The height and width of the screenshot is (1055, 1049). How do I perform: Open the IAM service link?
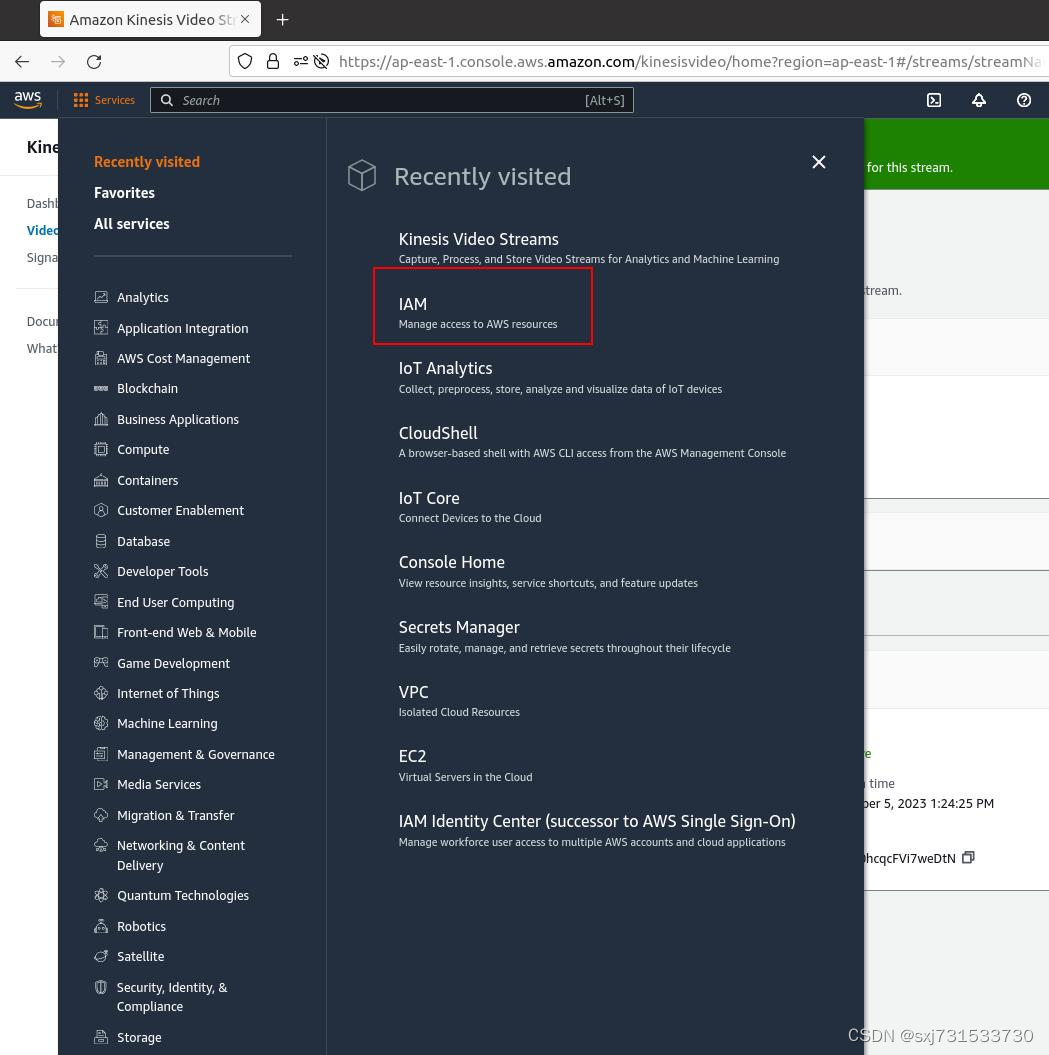[412, 304]
